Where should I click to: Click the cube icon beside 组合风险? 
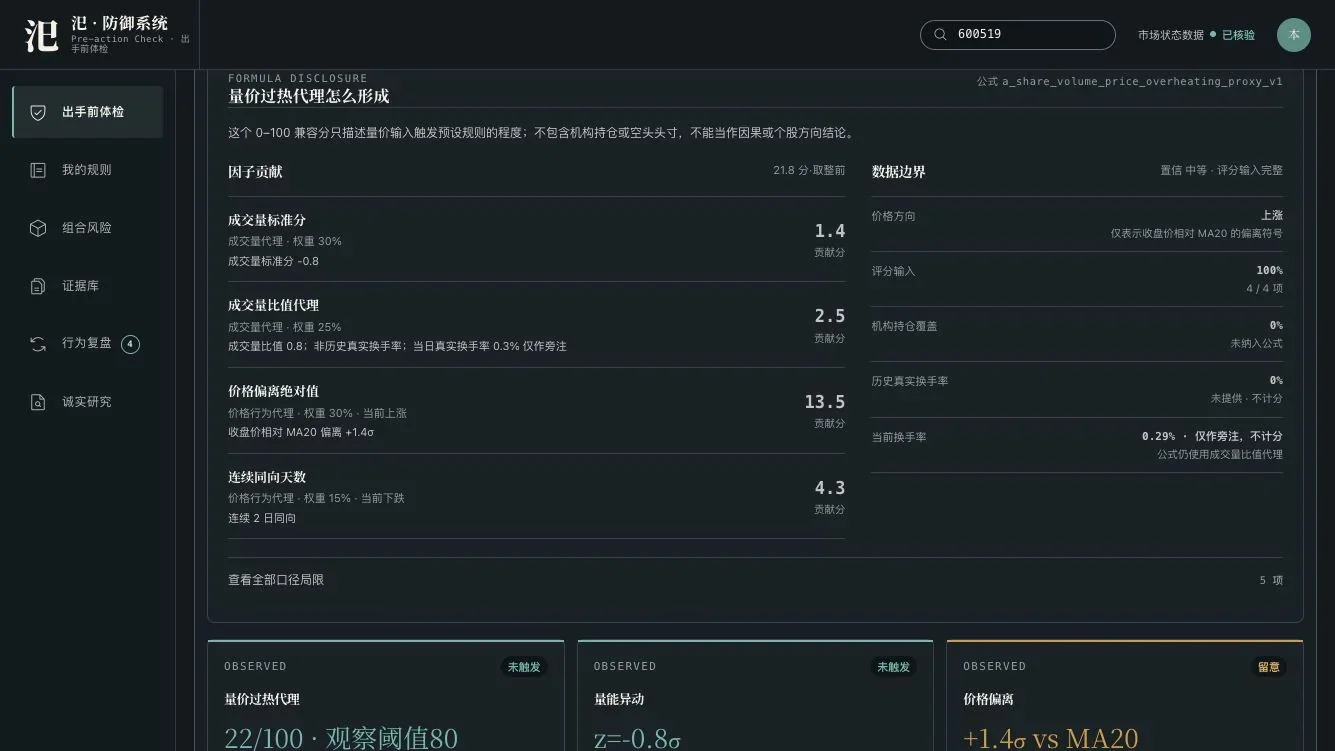38,229
